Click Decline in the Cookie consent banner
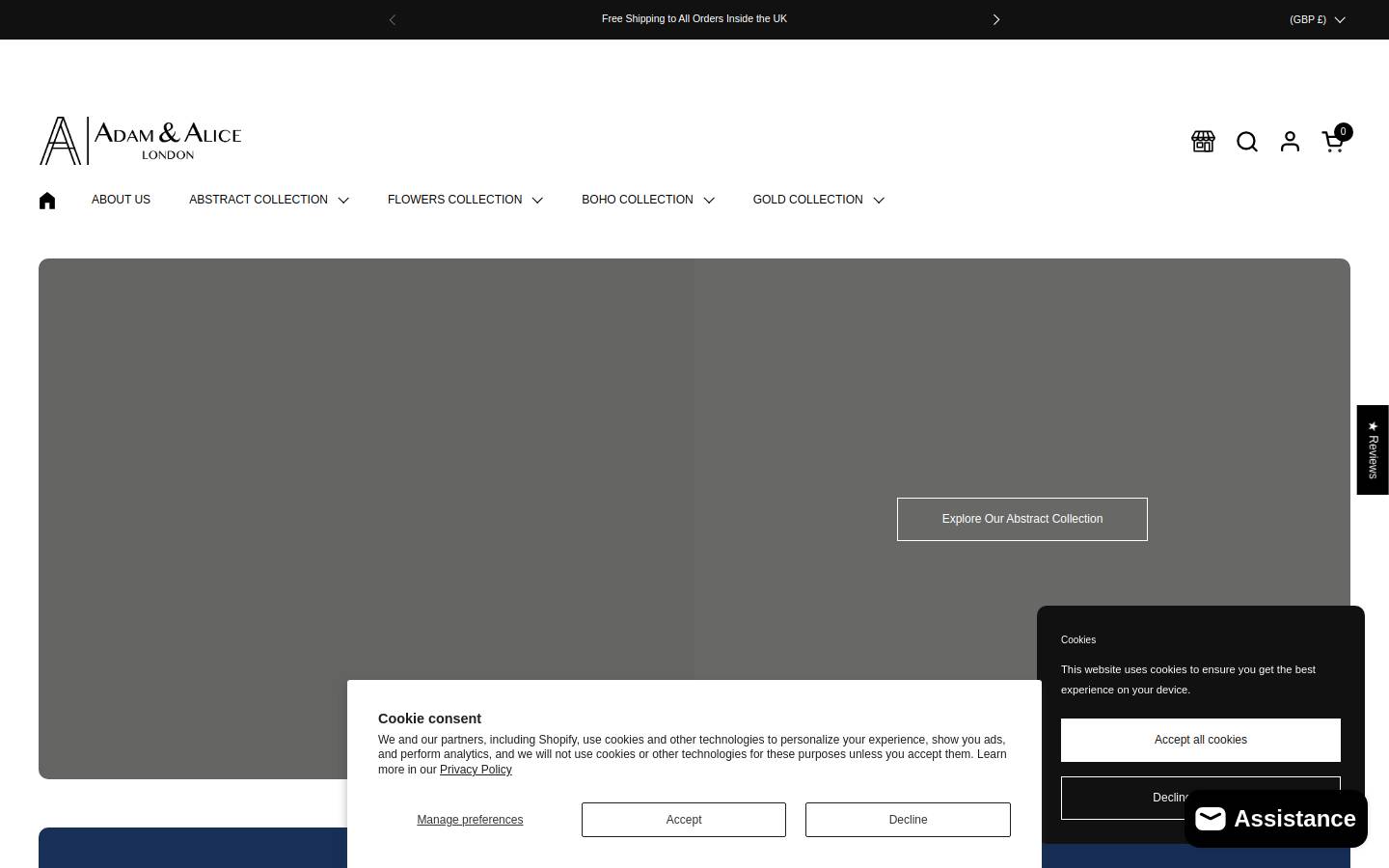 pyautogui.click(x=908, y=820)
